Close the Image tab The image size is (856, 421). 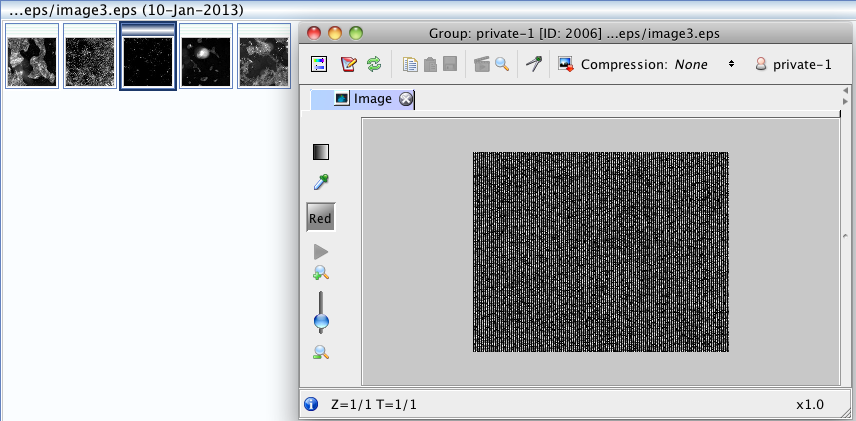(x=406, y=99)
